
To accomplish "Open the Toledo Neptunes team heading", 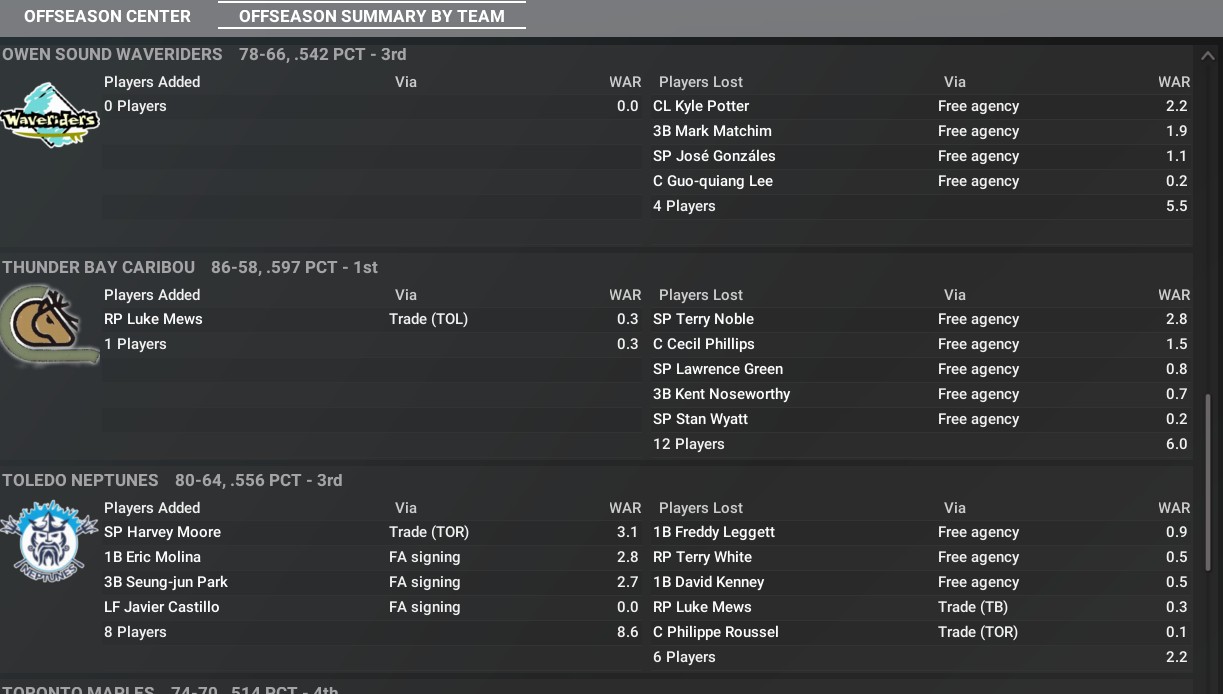I will point(80,480).
